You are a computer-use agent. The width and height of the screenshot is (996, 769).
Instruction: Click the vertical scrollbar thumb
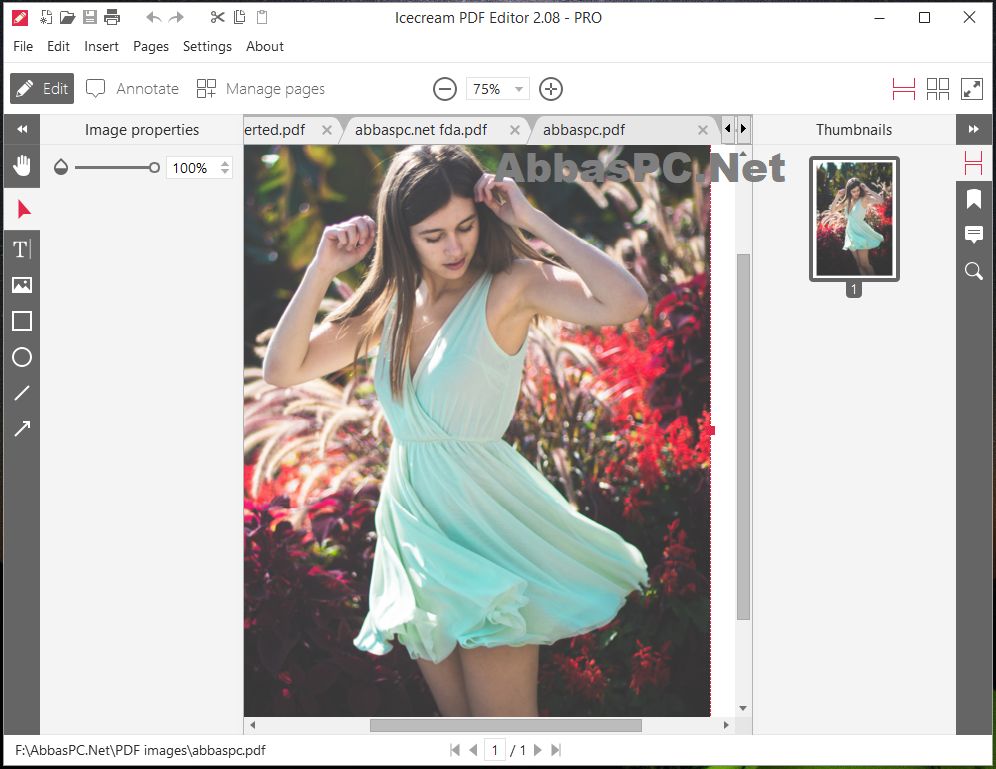(x=743, y=436)
